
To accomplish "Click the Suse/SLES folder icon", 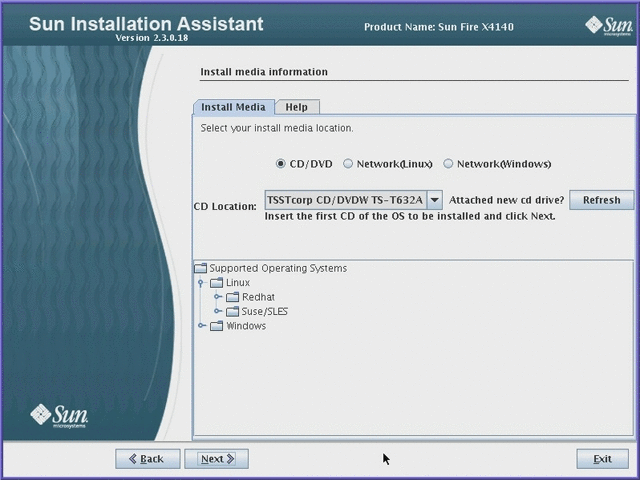I will (232, 311).
